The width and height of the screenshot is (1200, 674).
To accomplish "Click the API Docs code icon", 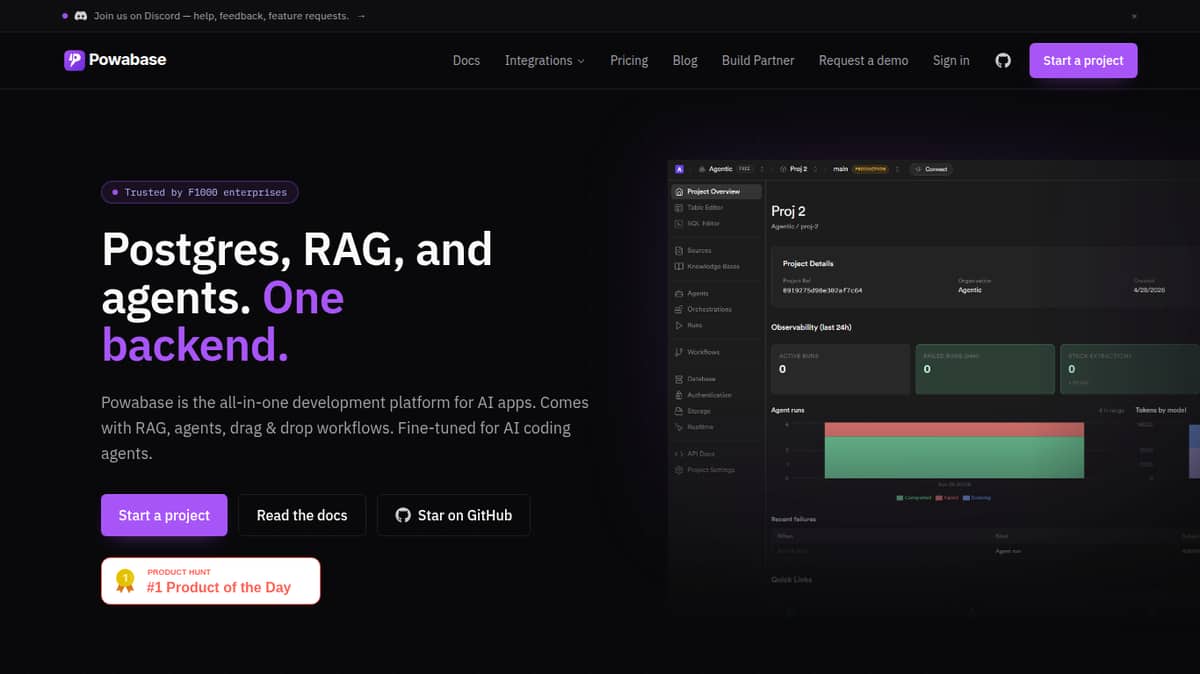I will tap(679, 454).
